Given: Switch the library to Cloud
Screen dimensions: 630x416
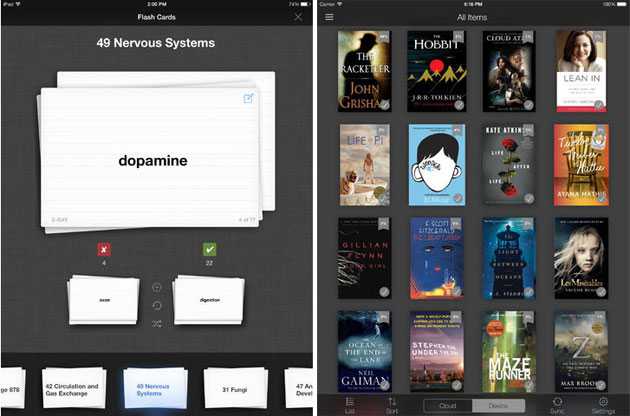Looking at the screenshot, I should click(x=446, y=405).
